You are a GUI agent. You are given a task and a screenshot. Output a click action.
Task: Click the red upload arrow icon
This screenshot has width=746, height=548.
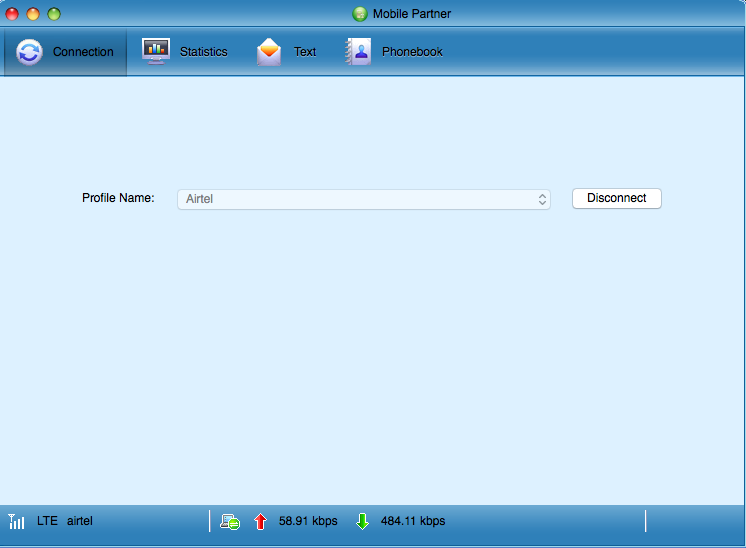tap(260, 521)
